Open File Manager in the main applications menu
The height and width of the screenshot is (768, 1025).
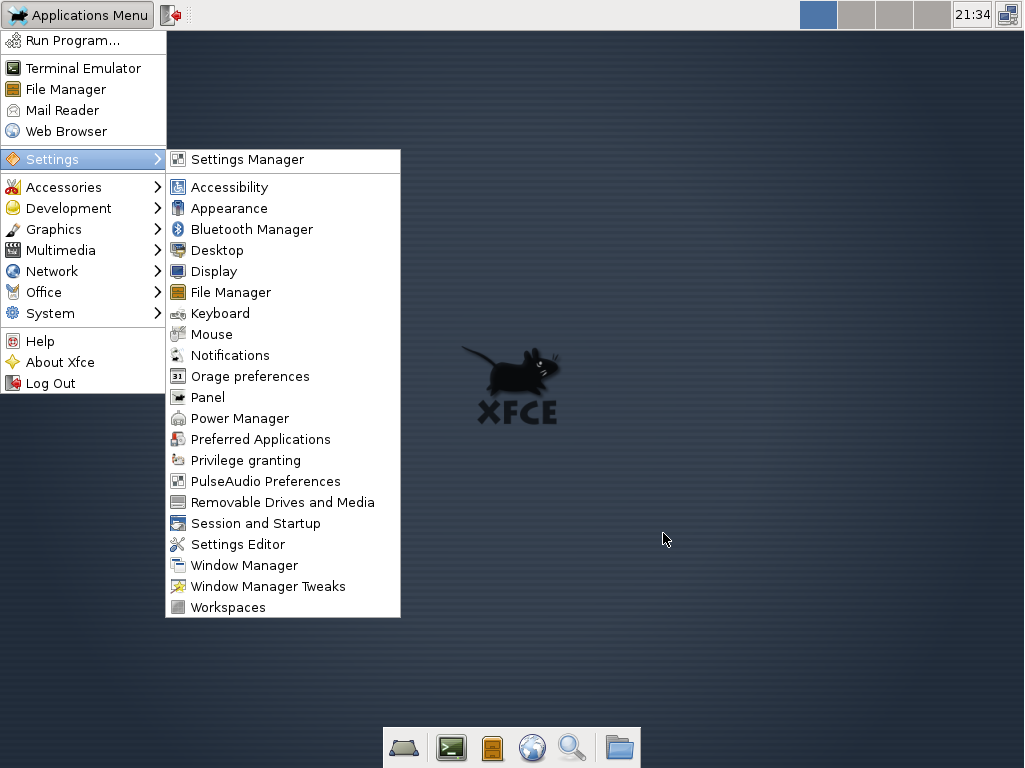83,90
